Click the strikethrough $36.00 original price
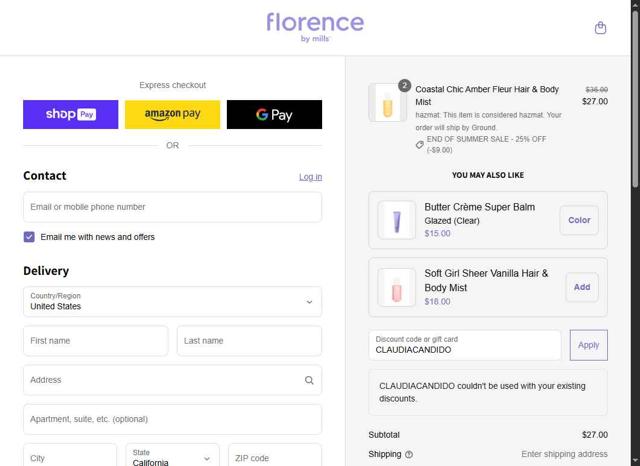 (596, 89)
